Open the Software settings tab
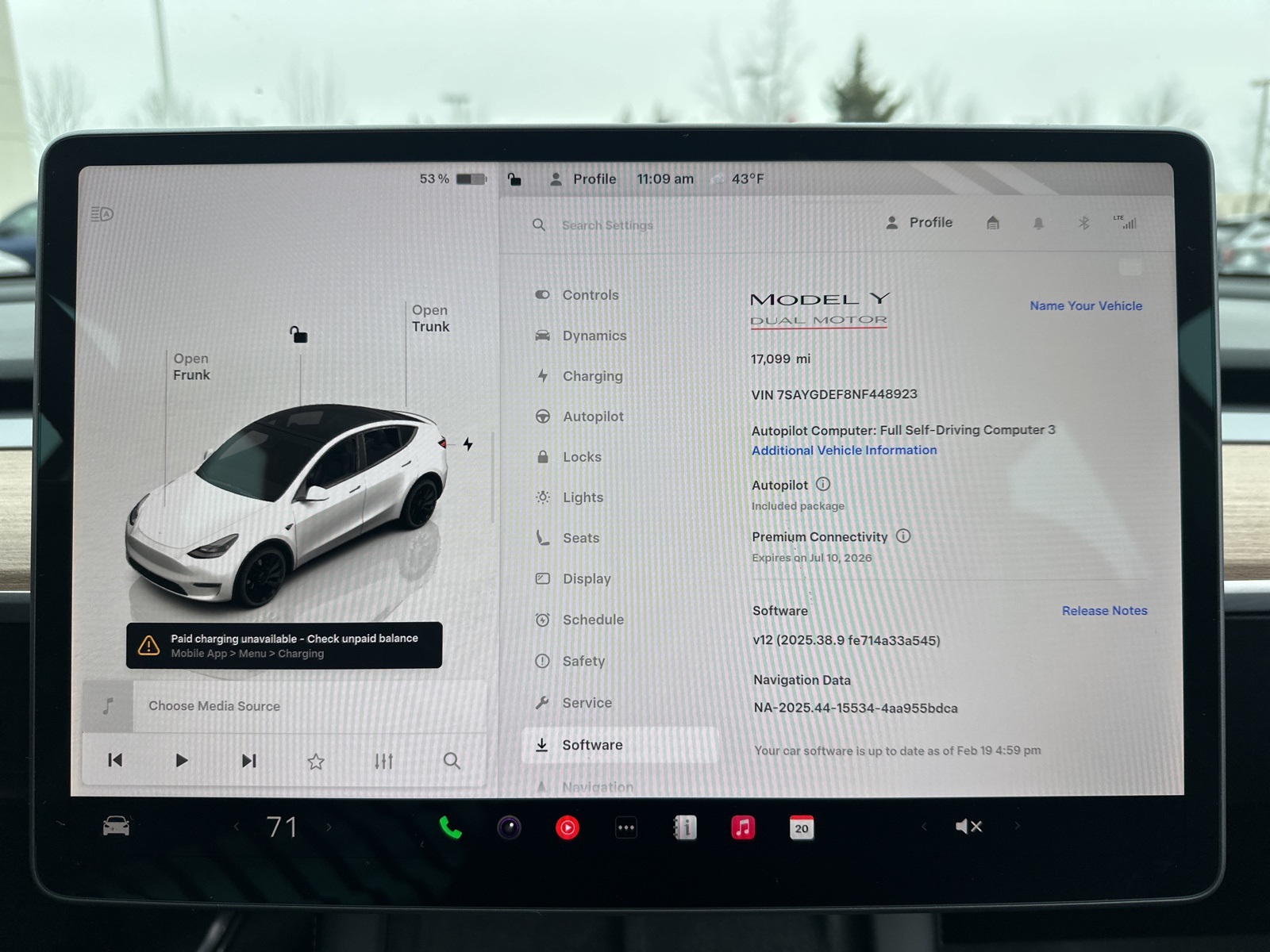Screen dimensions: 1270x952 tap(592, 744)
